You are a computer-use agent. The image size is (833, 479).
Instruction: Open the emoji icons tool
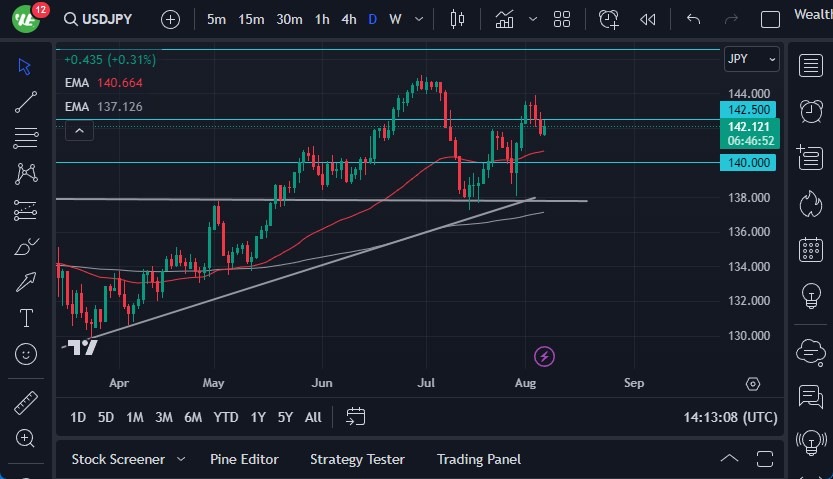pyautogui.click(x=26, y=353)
